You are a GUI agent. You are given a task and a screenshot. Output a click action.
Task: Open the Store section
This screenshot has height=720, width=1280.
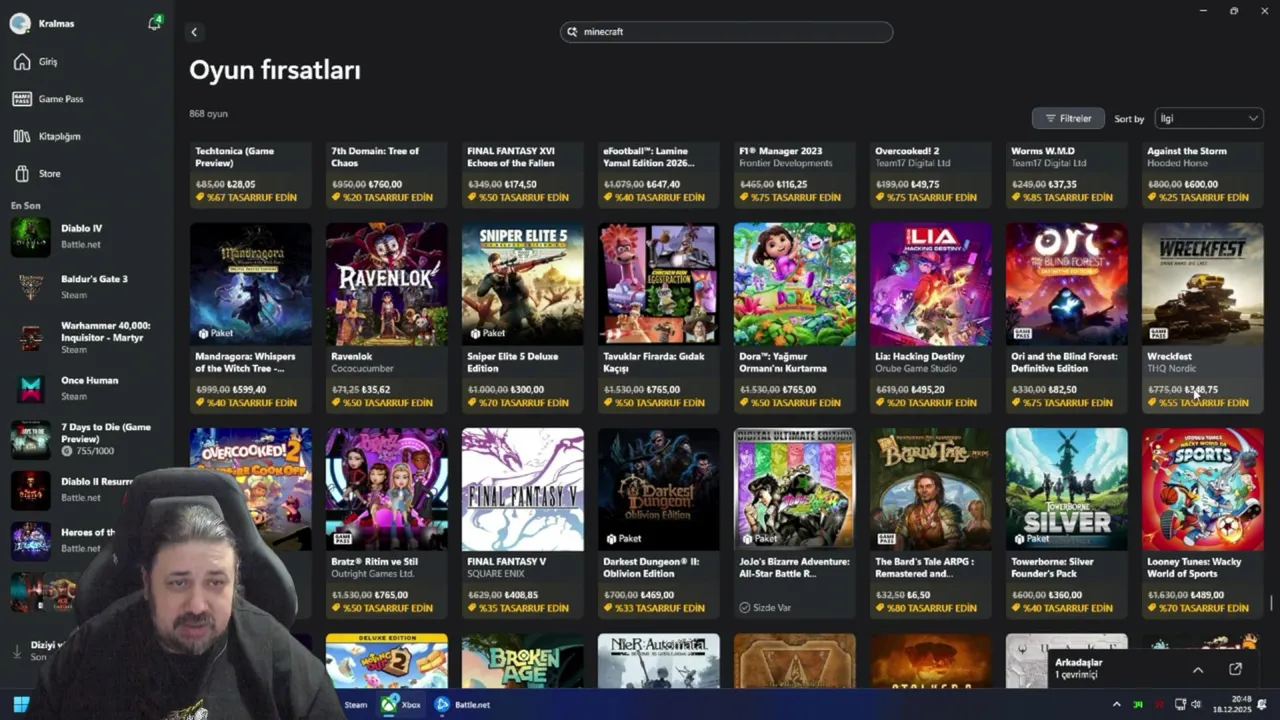(x=49, y=174)
